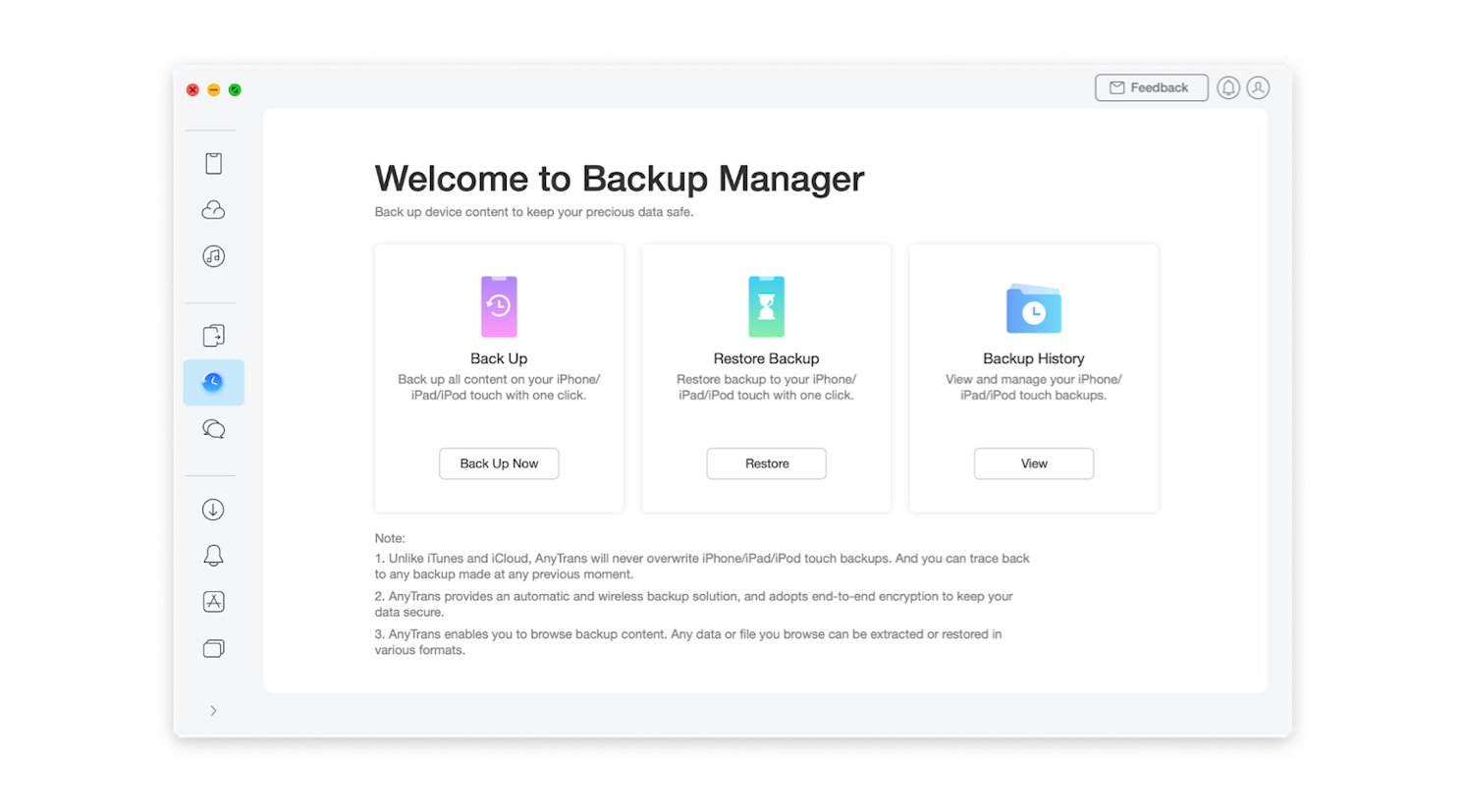Click the Feedback button
Image resolution: width=1467 pixels, height=812 pixels.
tap(1151, 87)
